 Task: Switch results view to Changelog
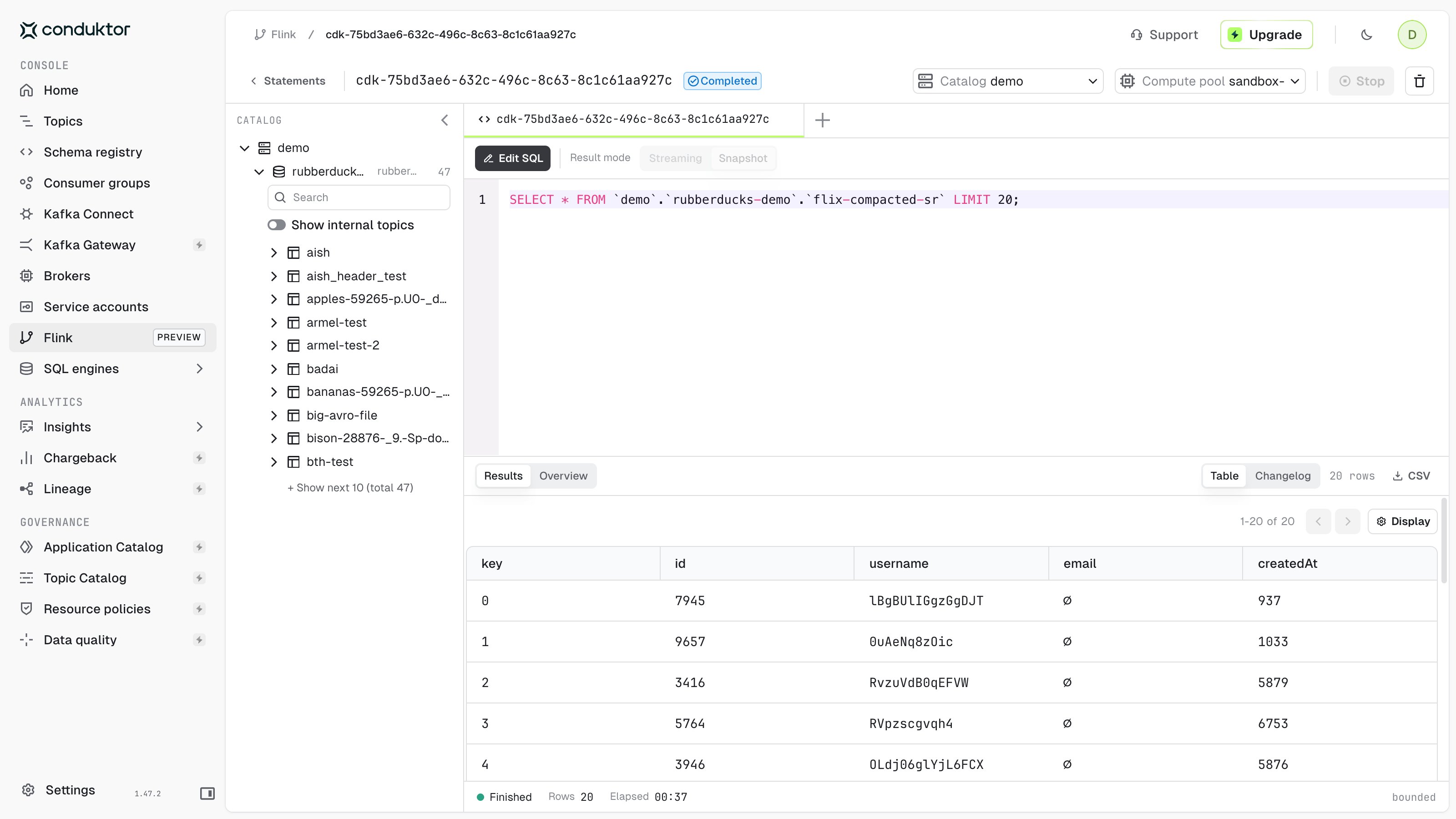pyautogui.click(x=1283, y=476)
